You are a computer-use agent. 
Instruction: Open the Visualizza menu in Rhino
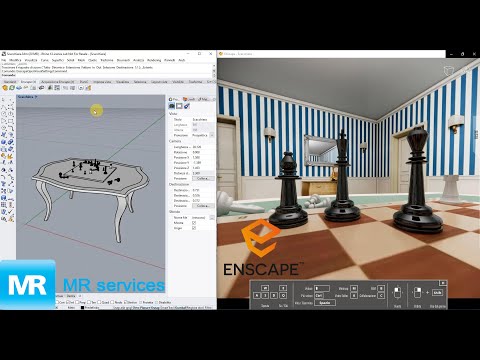(31, 60)
